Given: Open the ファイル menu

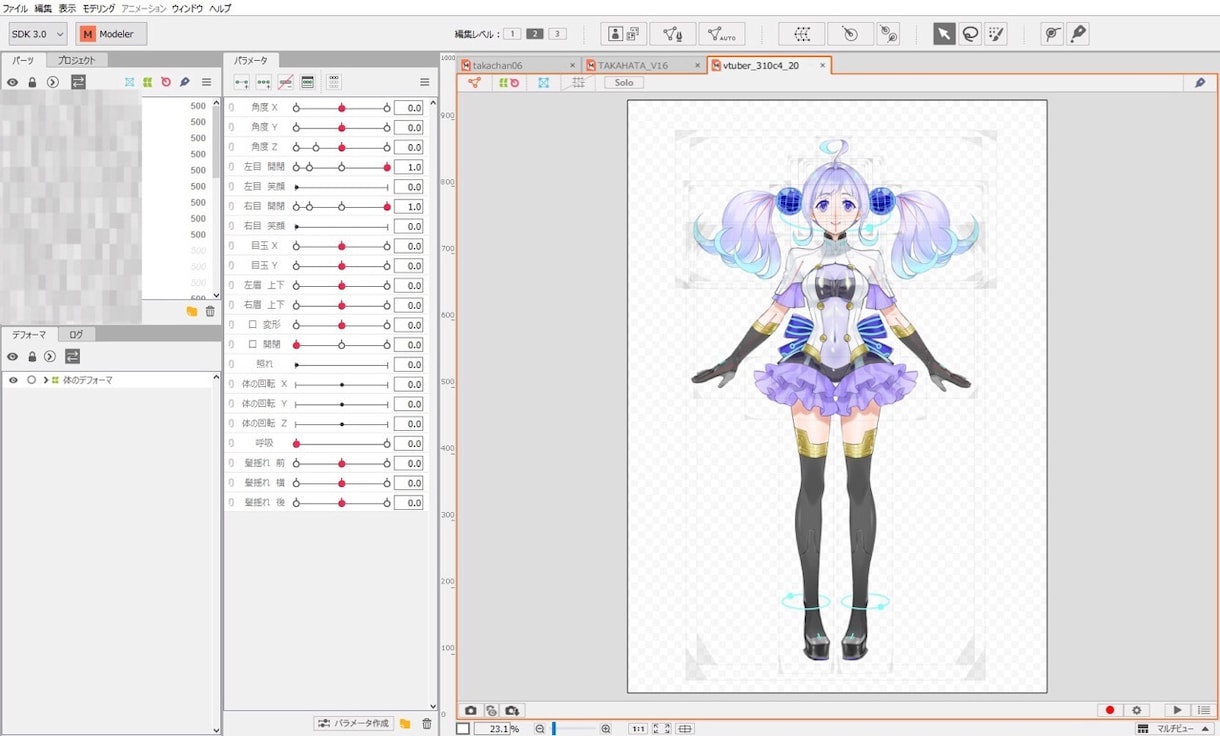Looking at the screenshot, I should (15, 8).
